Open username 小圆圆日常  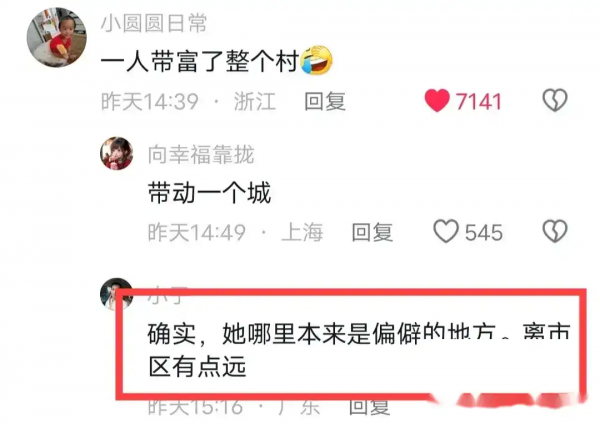(x=154, y=23)
